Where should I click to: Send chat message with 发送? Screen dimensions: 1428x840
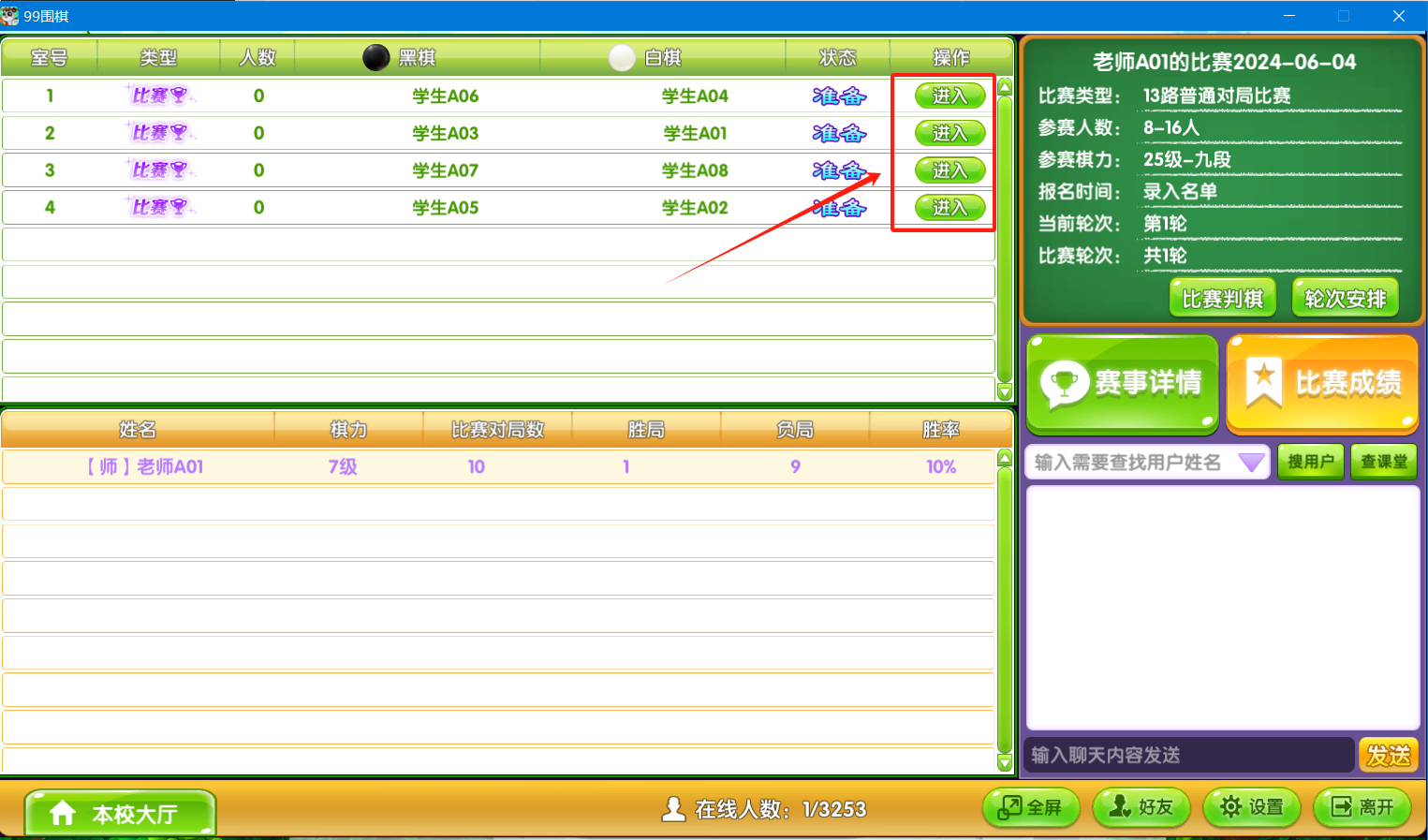tap(1388, 755)
